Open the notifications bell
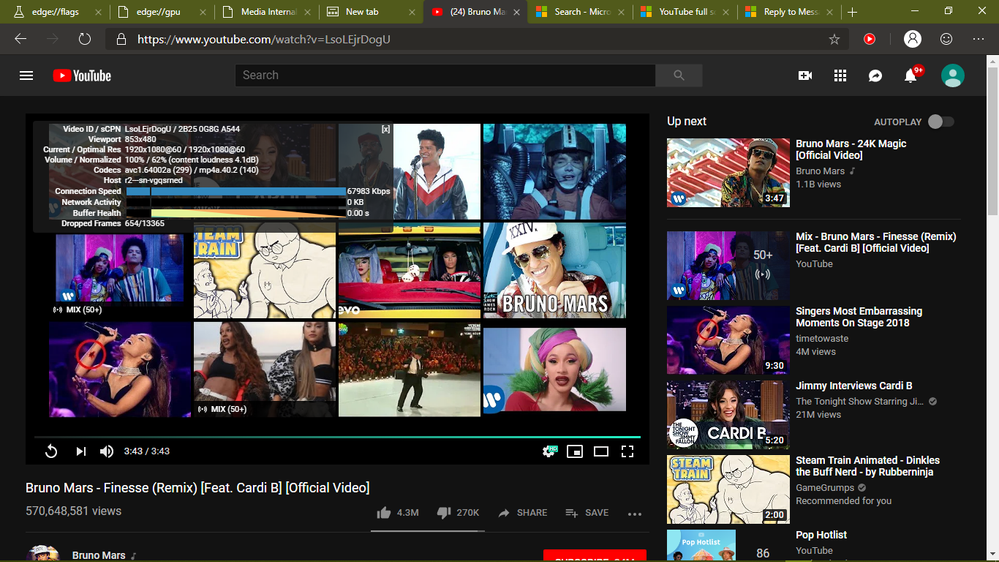The width and height of the screenshot is (999, 562). coord(911,75)
